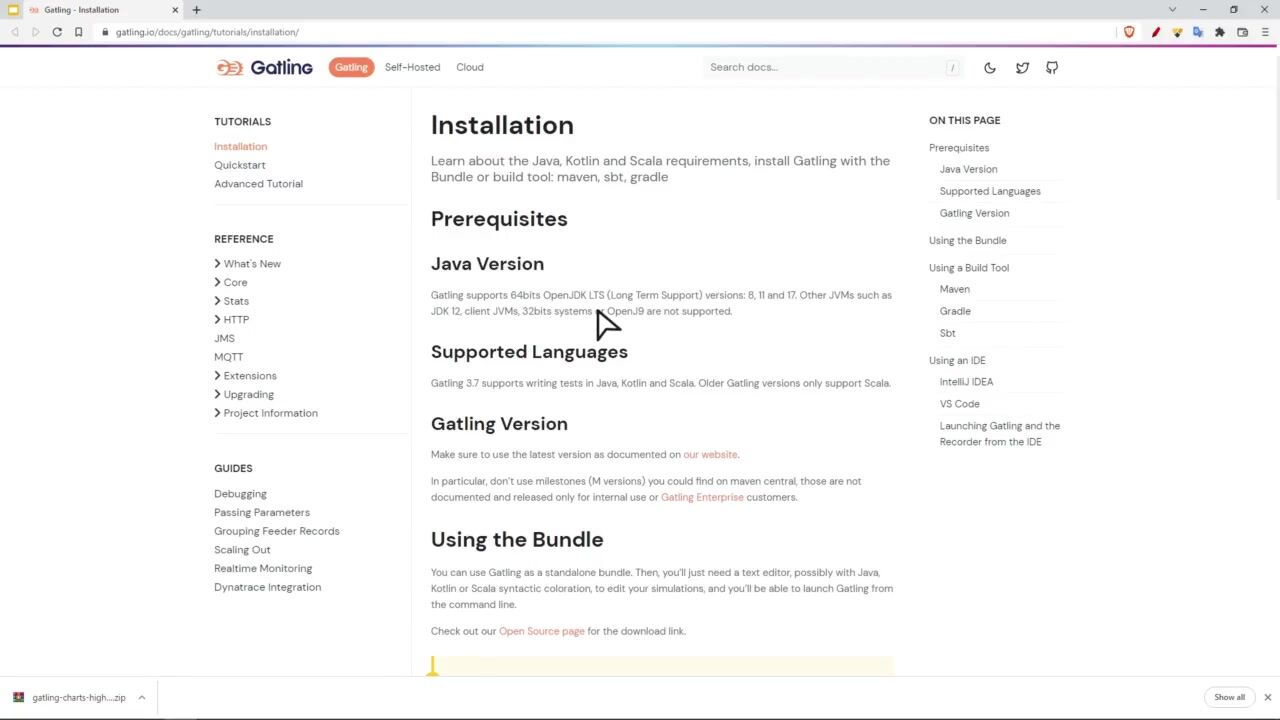Open the Brave Wallet icon

coord(1242,32)
